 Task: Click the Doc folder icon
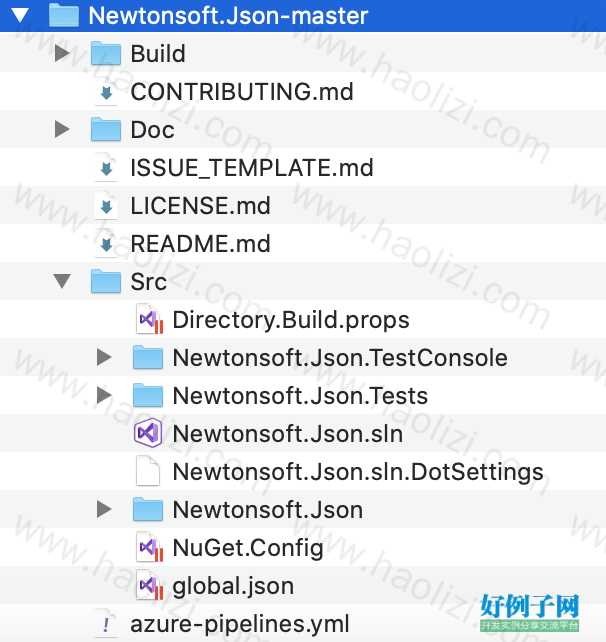[106, 129]
